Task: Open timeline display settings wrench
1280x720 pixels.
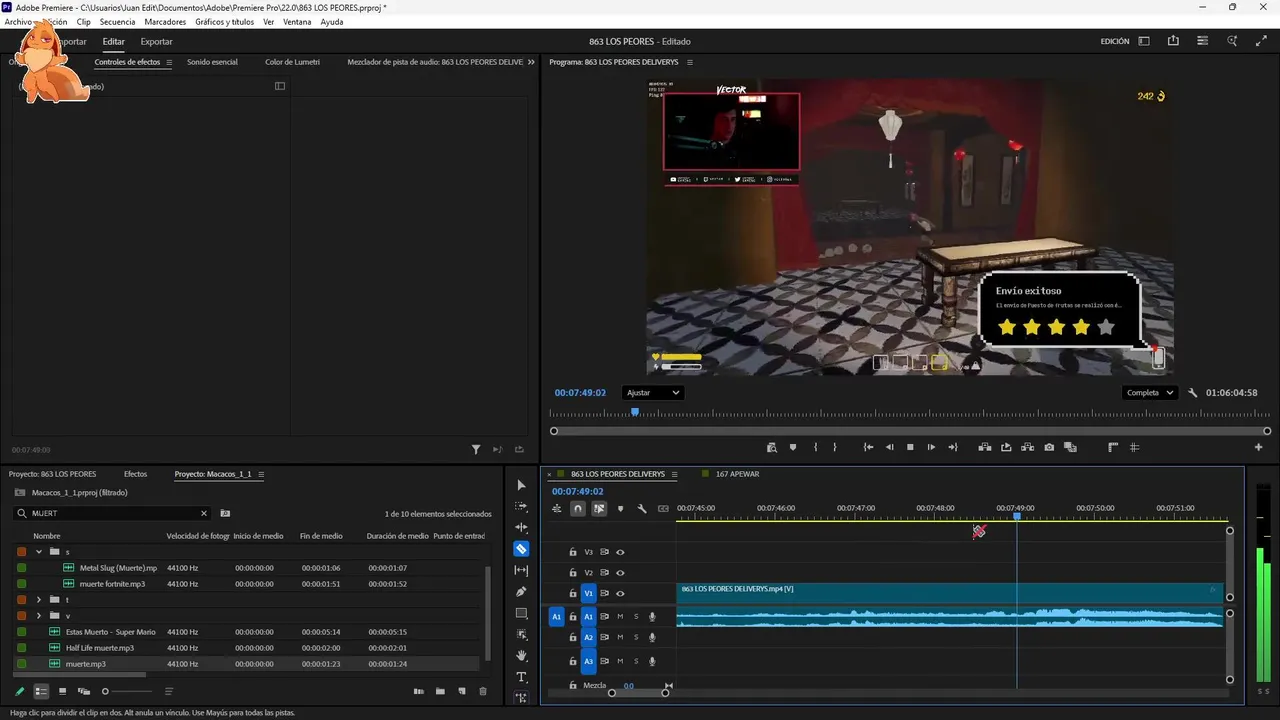Action: coord(642,509)
